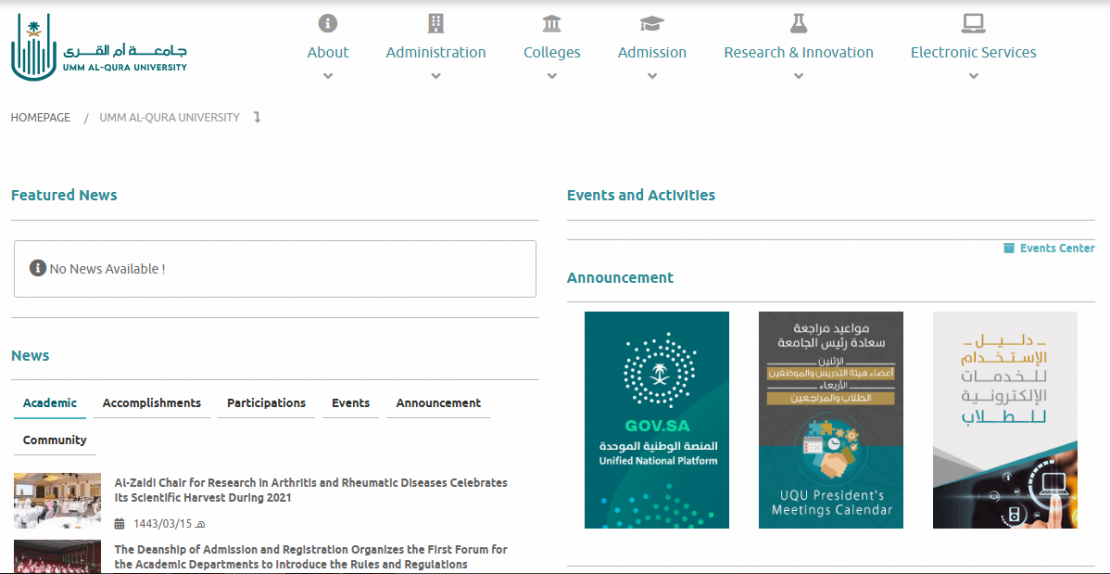The height and width of the screenshot is (574, 1110).
Task: Click the Admission graduation cap icon
Action: pyautogui.click(x=652, y=23)
